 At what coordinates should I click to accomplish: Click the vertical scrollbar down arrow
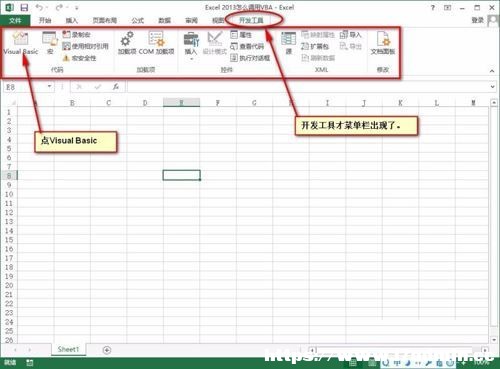[x=494, y=340]
